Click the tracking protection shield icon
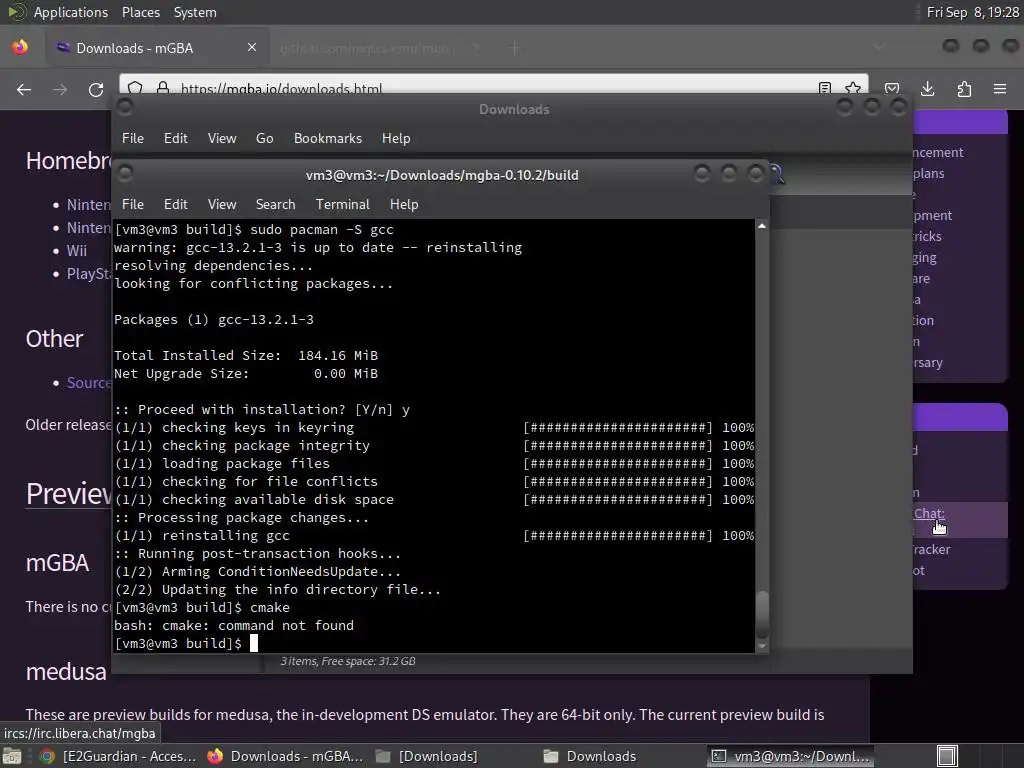The height and width of the screenshot is (768, 1024). [135, 88]
